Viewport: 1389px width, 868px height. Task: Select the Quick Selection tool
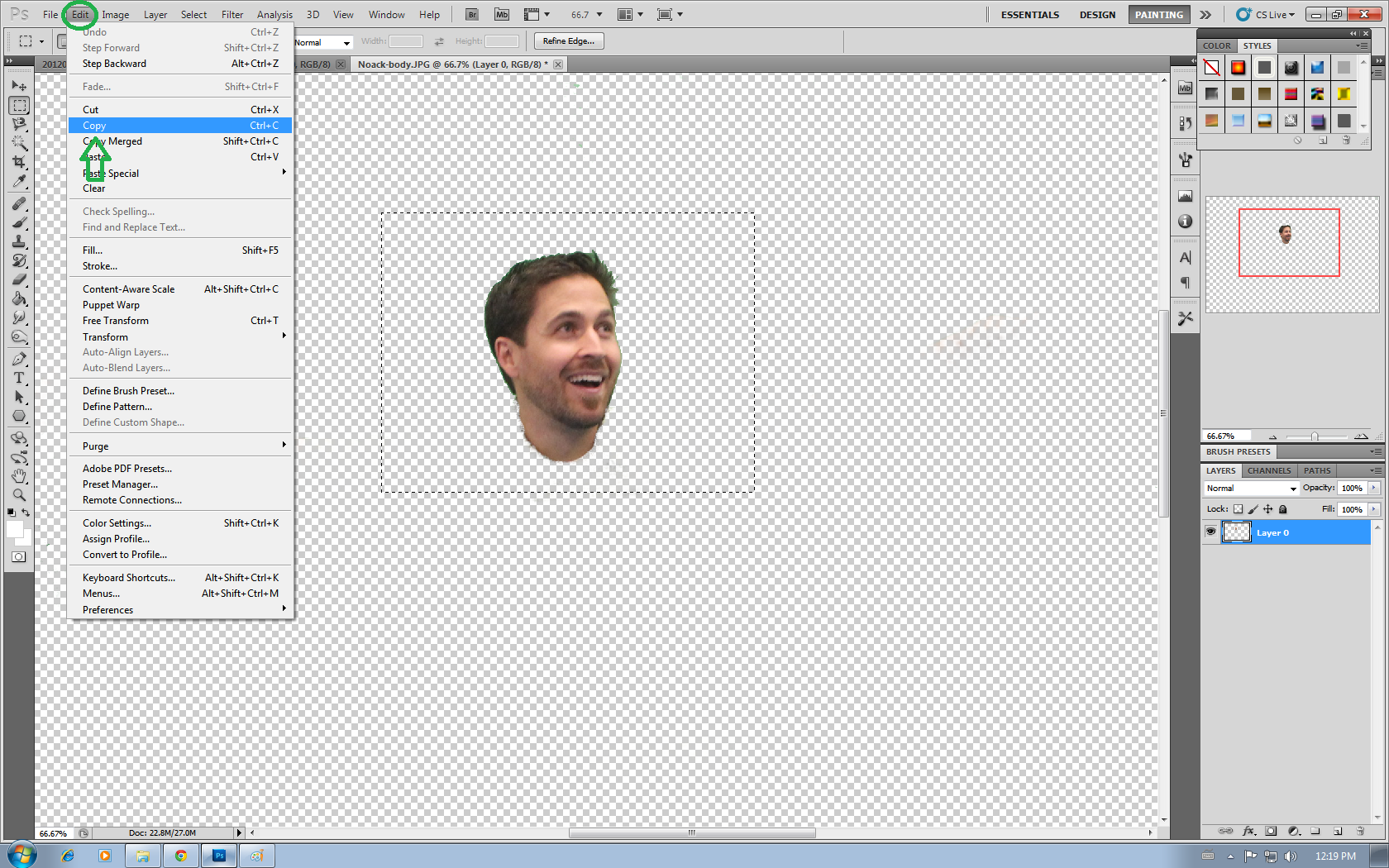pyautogui.click(x=19, y=143)
